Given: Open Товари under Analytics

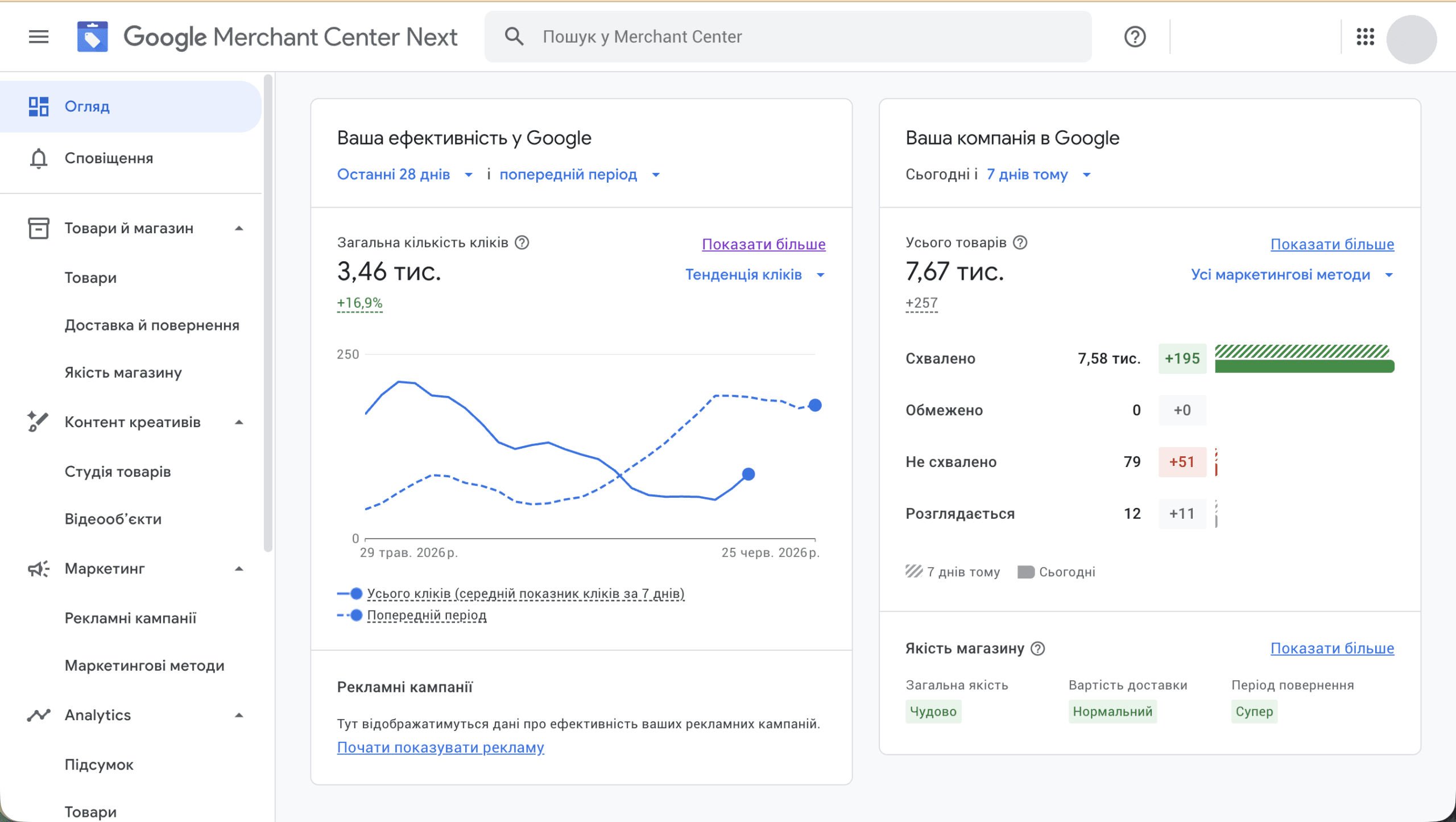Looking at the screenshot, I should tap(90, 812).
